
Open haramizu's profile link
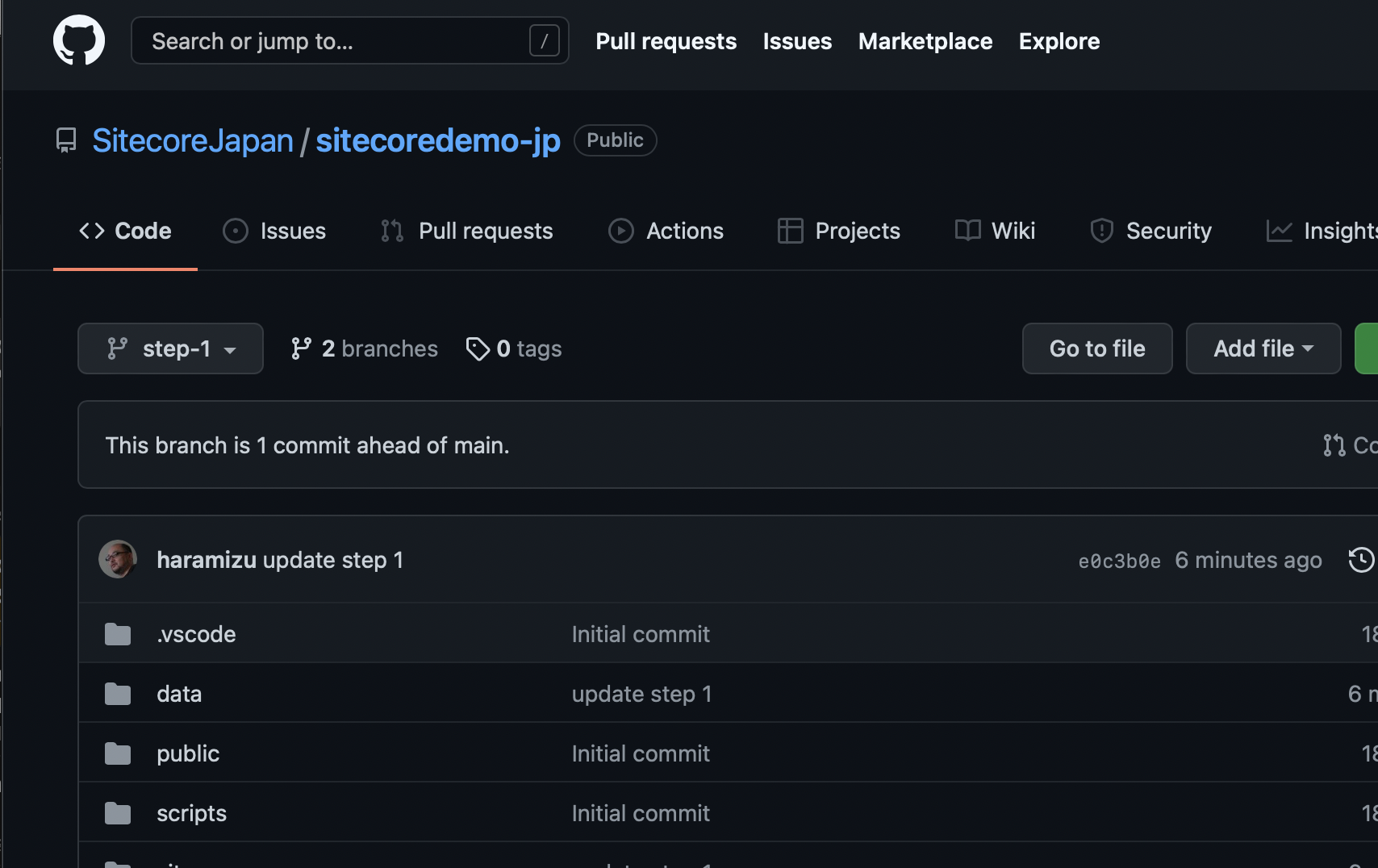click(207, 560)
